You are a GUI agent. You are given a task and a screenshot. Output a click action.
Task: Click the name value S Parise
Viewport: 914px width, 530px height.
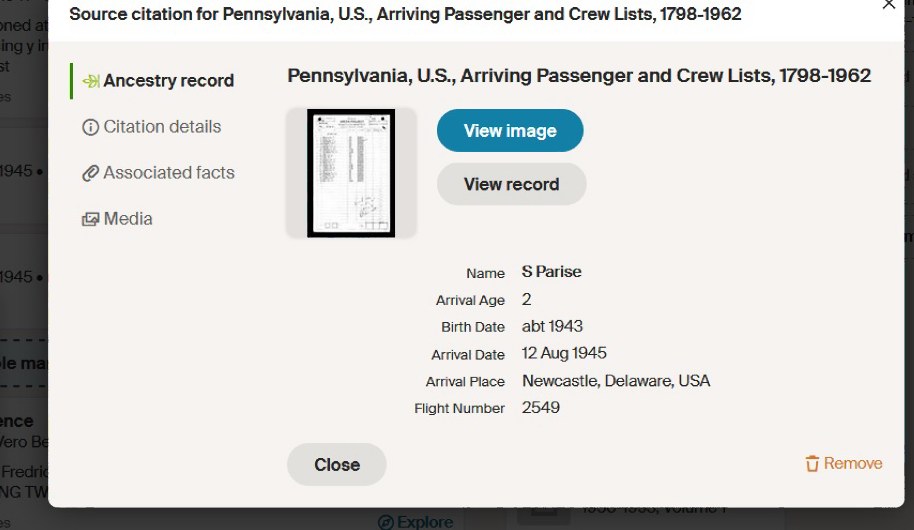tap(551, 272)
